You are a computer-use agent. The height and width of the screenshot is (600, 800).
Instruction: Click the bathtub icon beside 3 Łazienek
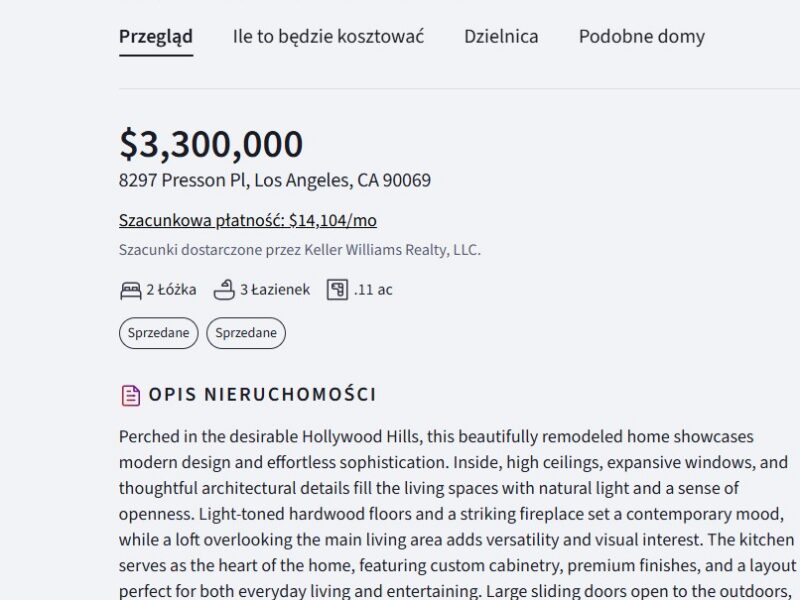(225, 290)
